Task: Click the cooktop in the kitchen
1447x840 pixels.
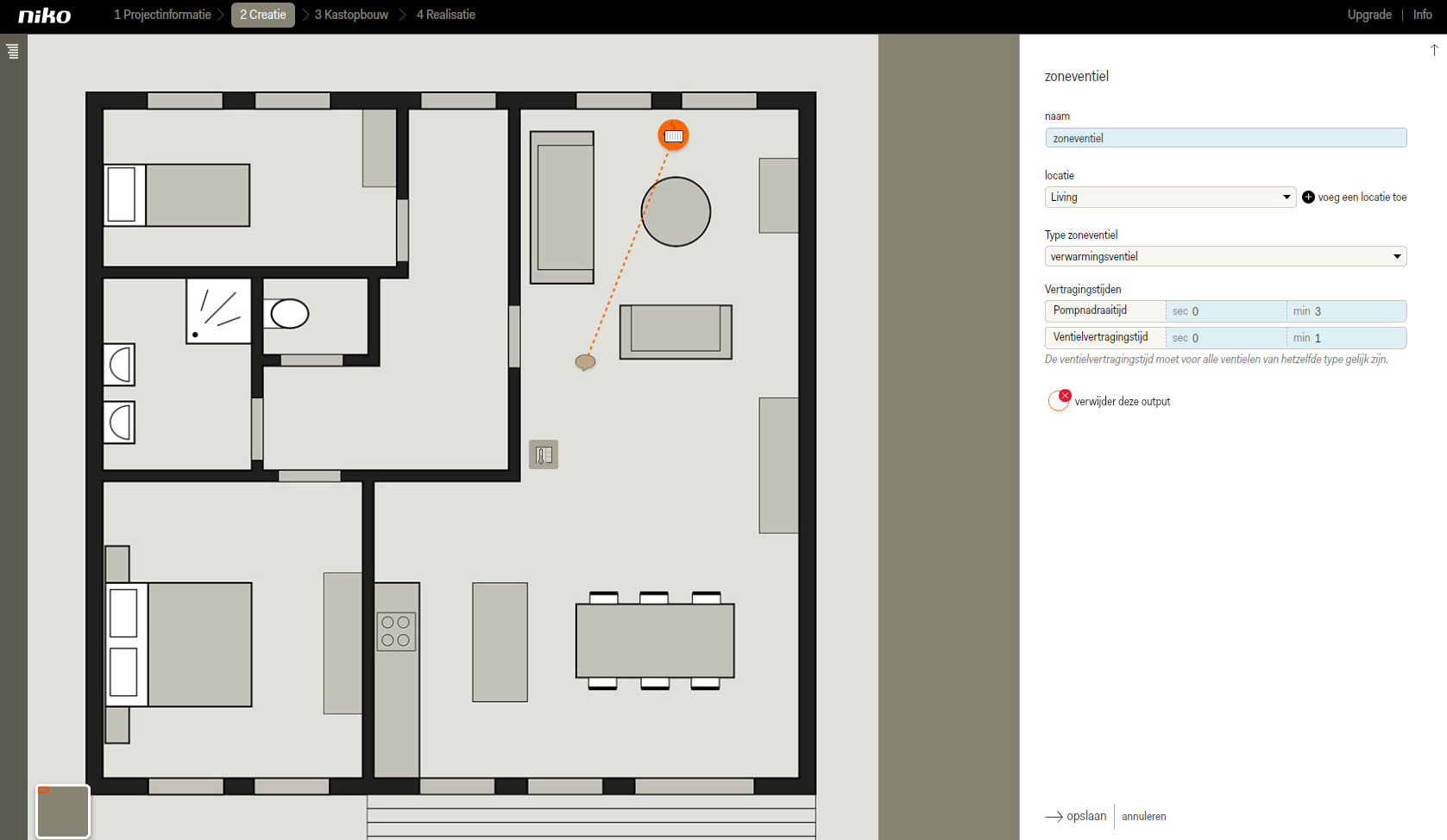Action: pyautogui.click(x=396, y=631)
